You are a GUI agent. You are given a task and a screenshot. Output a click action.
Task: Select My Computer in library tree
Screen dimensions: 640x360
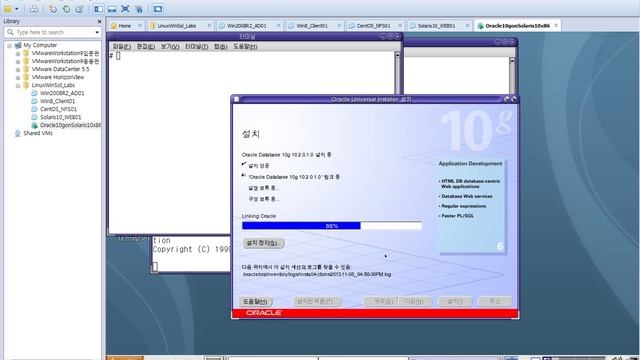(40, 45)
